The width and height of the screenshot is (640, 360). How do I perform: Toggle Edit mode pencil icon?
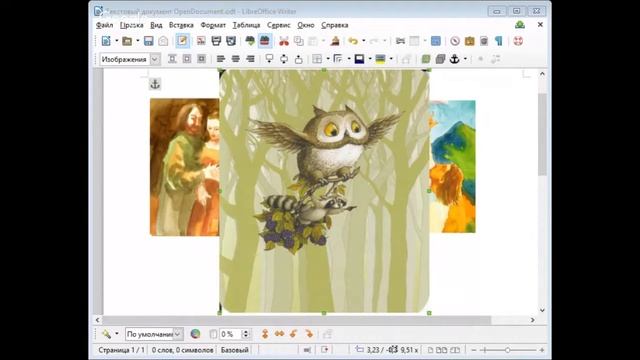coord(182,41)
